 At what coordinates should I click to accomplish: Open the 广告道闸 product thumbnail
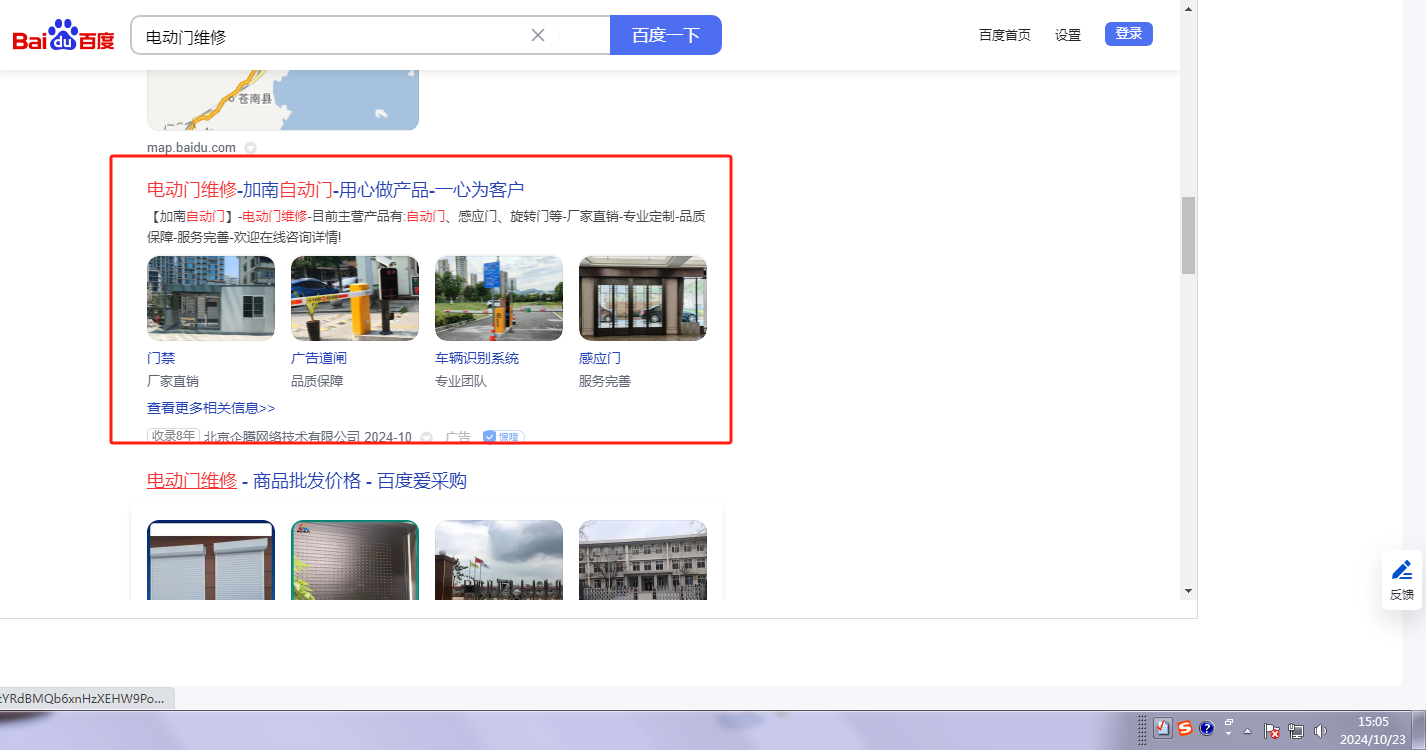pos(355,298)
